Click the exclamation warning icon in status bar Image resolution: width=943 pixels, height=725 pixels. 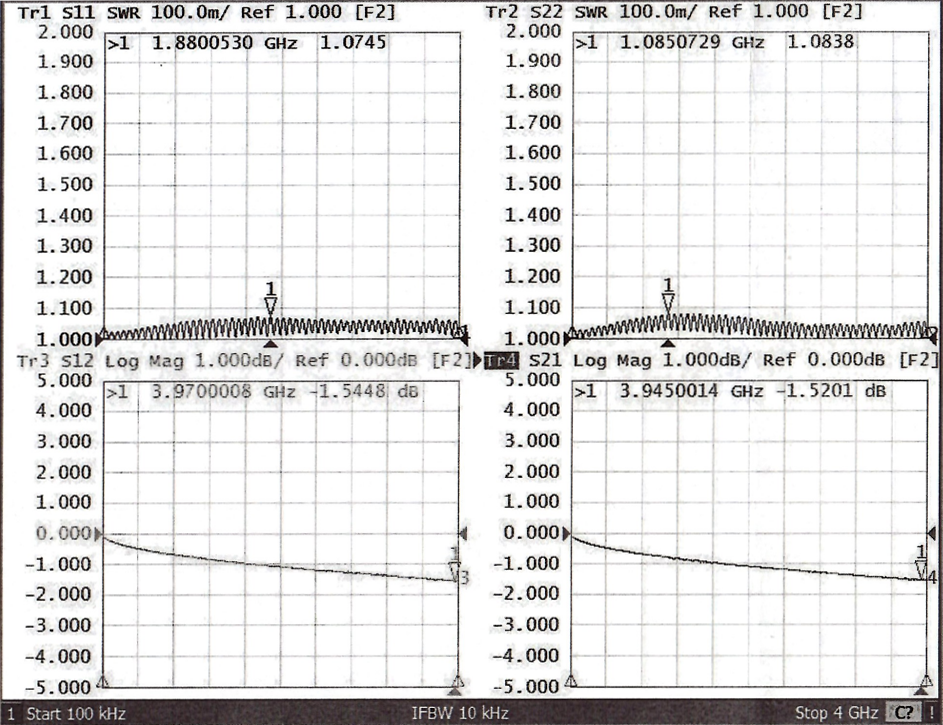(x=931, y=713)
